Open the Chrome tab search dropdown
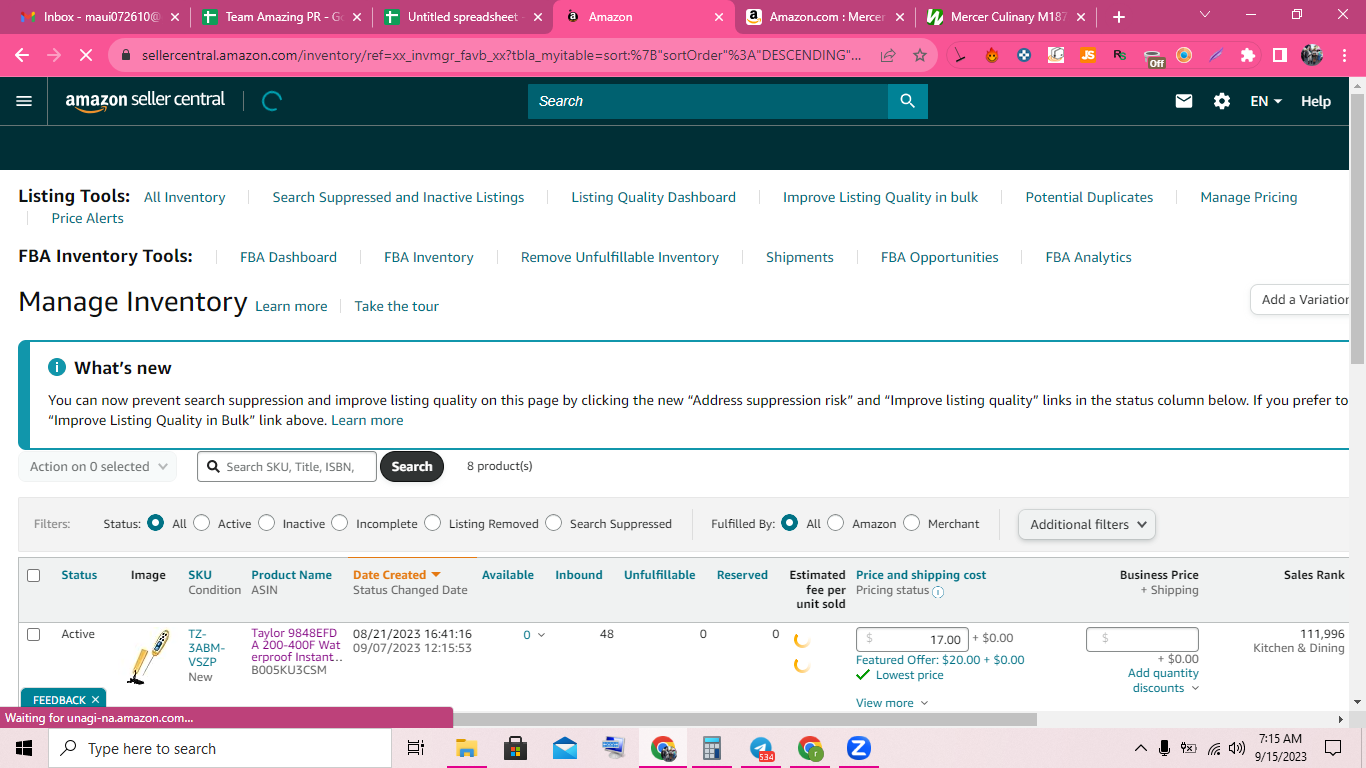1366x768 pixels. [x=1204, y=16]
